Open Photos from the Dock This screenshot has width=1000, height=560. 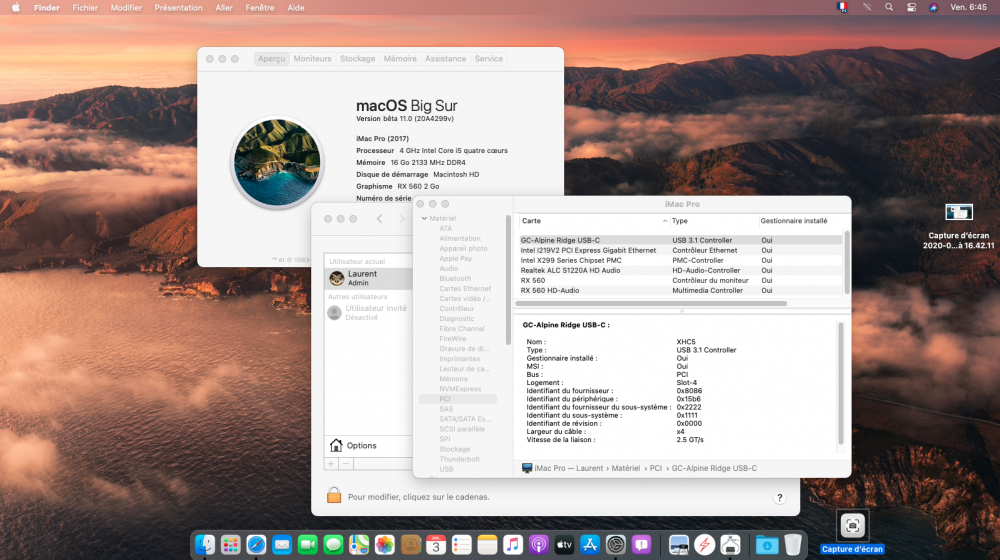385,545
